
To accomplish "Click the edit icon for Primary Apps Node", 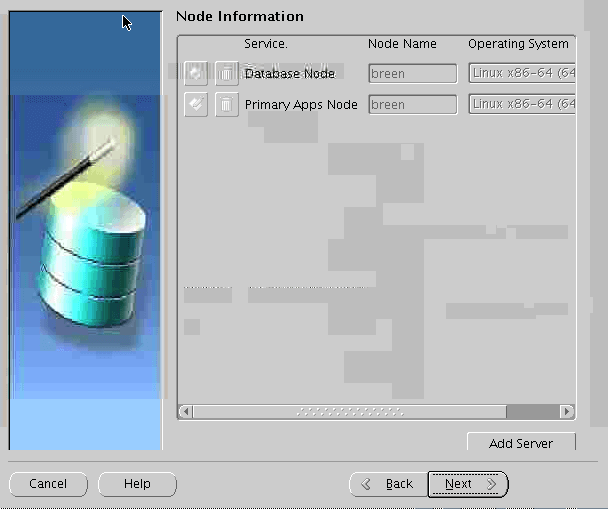I will tap(196, 104).
